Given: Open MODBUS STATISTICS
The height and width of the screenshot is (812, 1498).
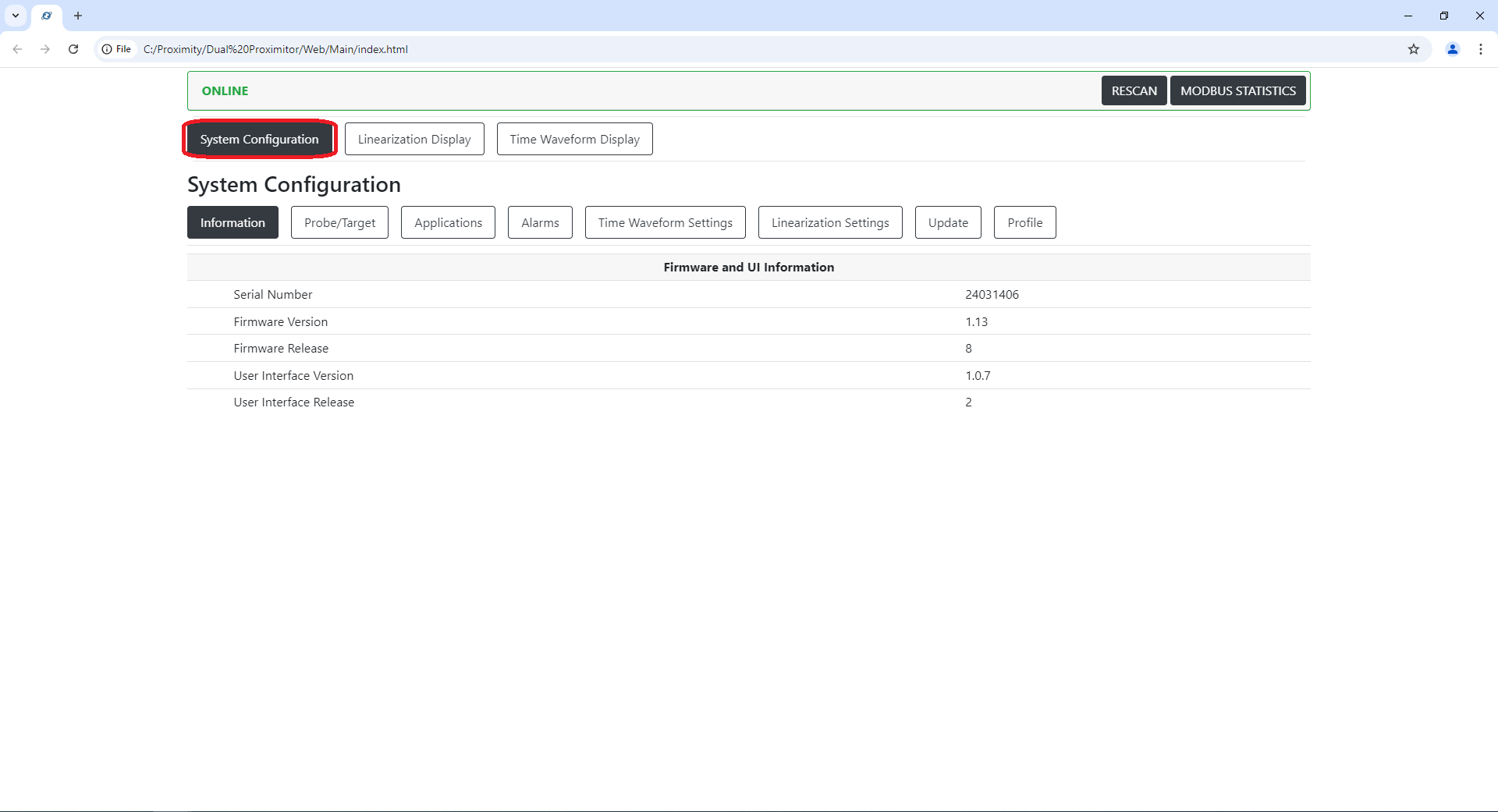Looking at the screenshot, I should [1238, 90].
